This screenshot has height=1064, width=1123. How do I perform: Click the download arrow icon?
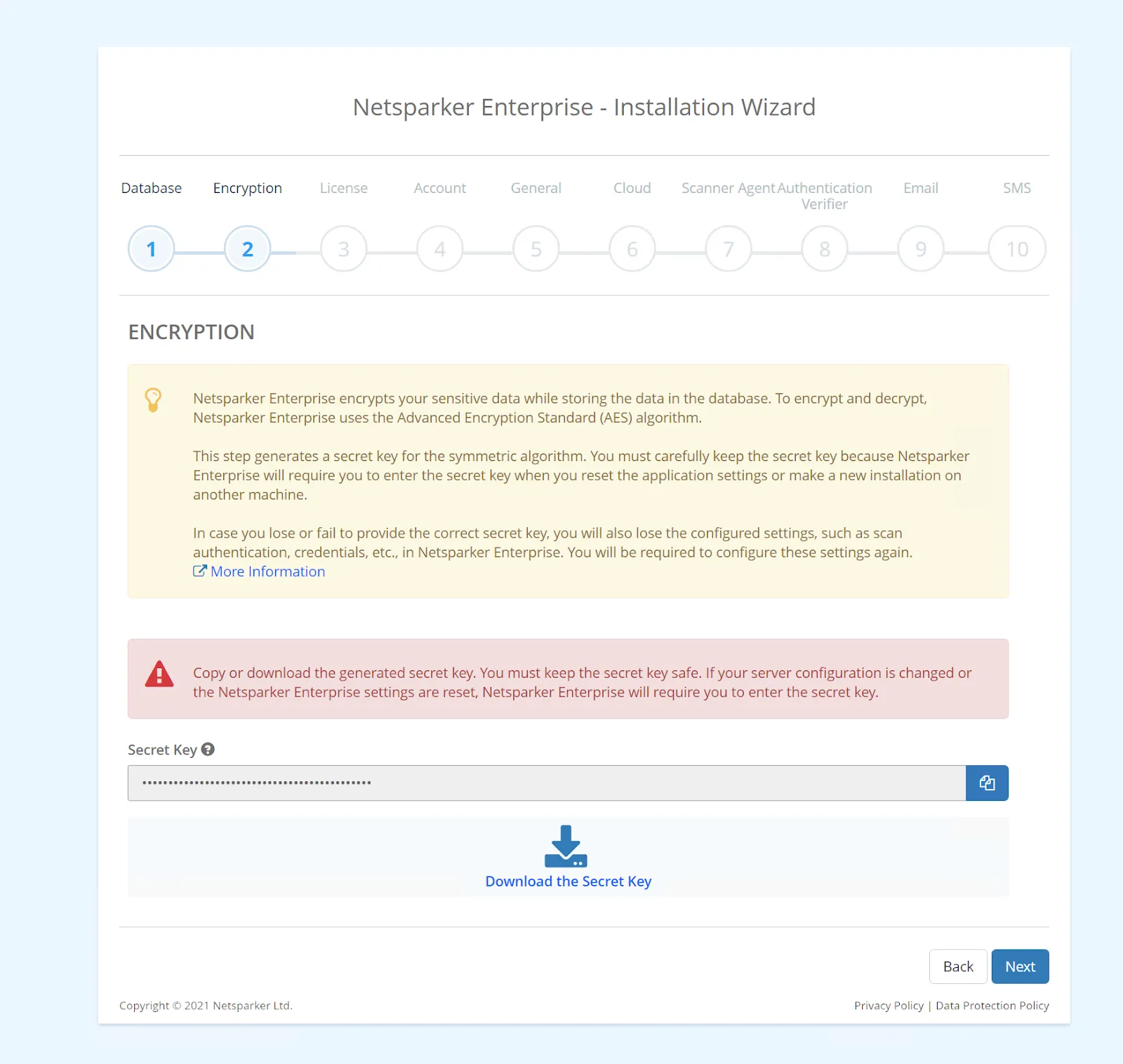(x=566, y=846)
